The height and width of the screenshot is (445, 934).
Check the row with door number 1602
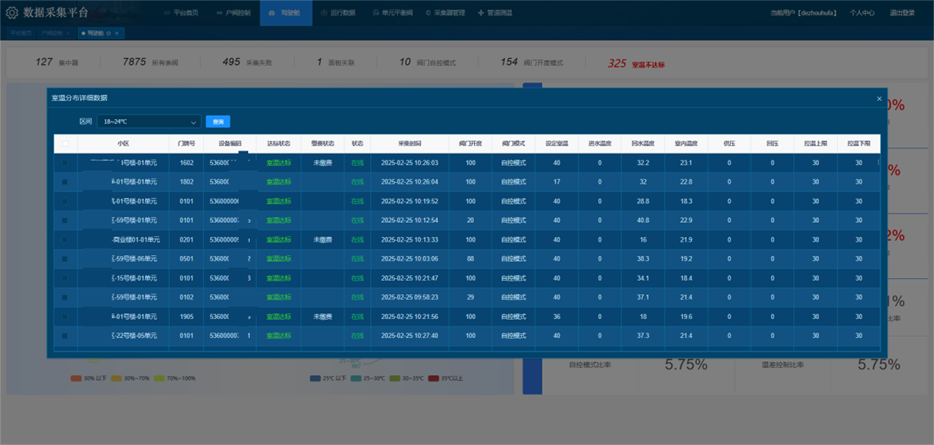(x=66, y=162)
